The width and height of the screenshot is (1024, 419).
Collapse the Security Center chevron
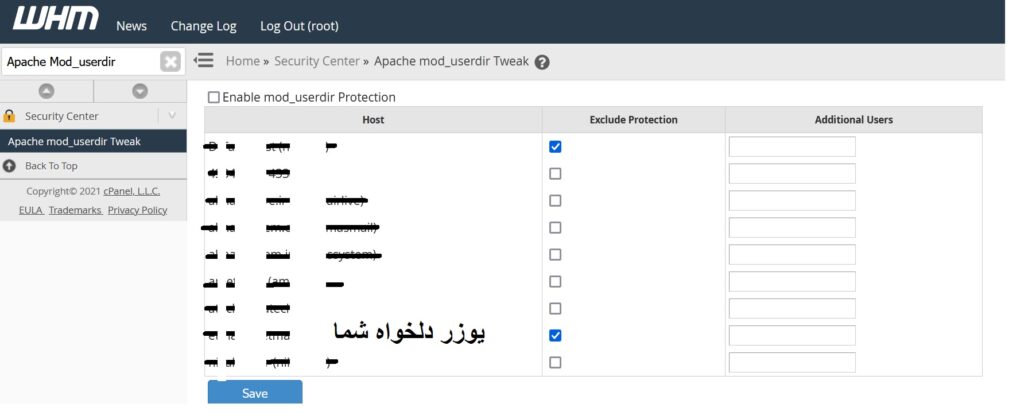pyautogui.click(x=172, y=116)
